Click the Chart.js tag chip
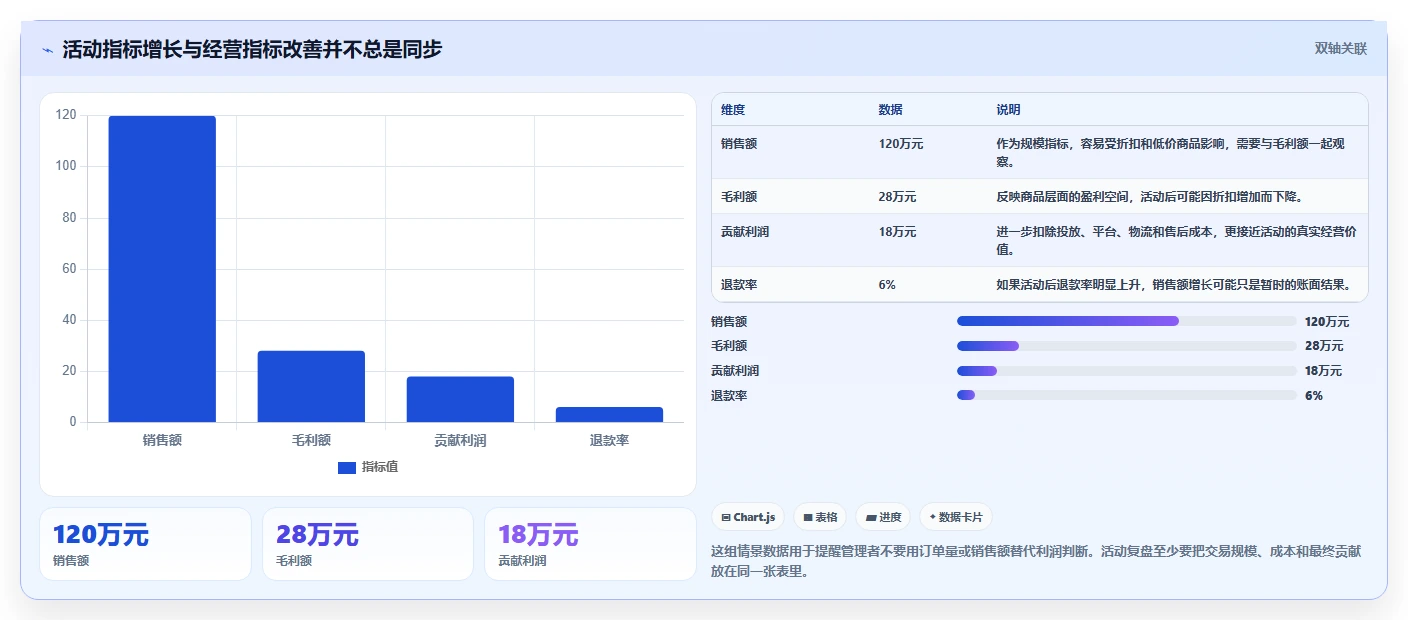This screenshot has height=620, width=1408. [x=748, y=517]
